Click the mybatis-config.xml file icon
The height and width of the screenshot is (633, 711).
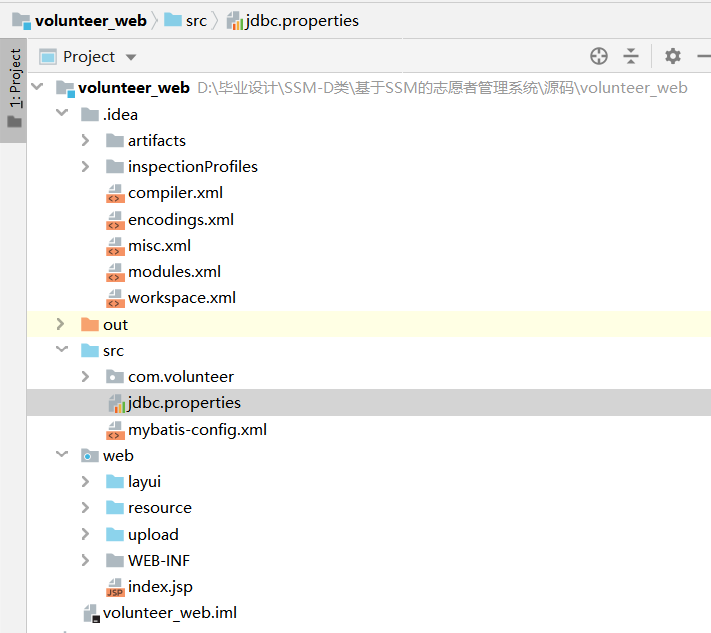115,430
